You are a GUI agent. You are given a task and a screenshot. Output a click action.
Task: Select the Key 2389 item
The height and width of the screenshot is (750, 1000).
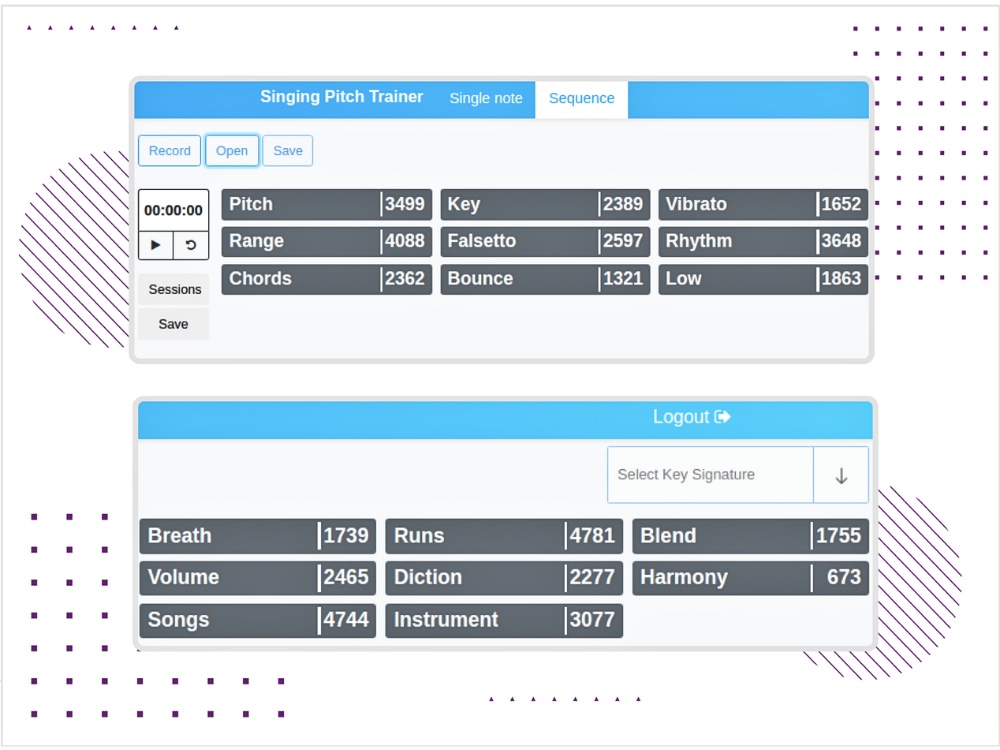click(x=545, y=205)
